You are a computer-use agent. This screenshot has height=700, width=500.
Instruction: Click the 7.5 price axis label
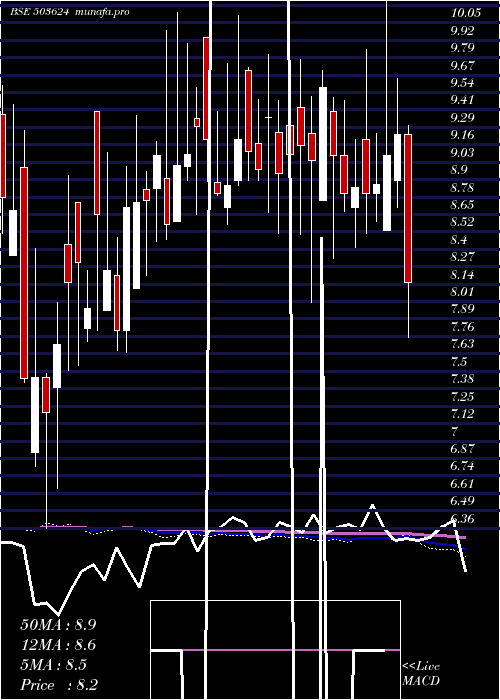(459, 362)
